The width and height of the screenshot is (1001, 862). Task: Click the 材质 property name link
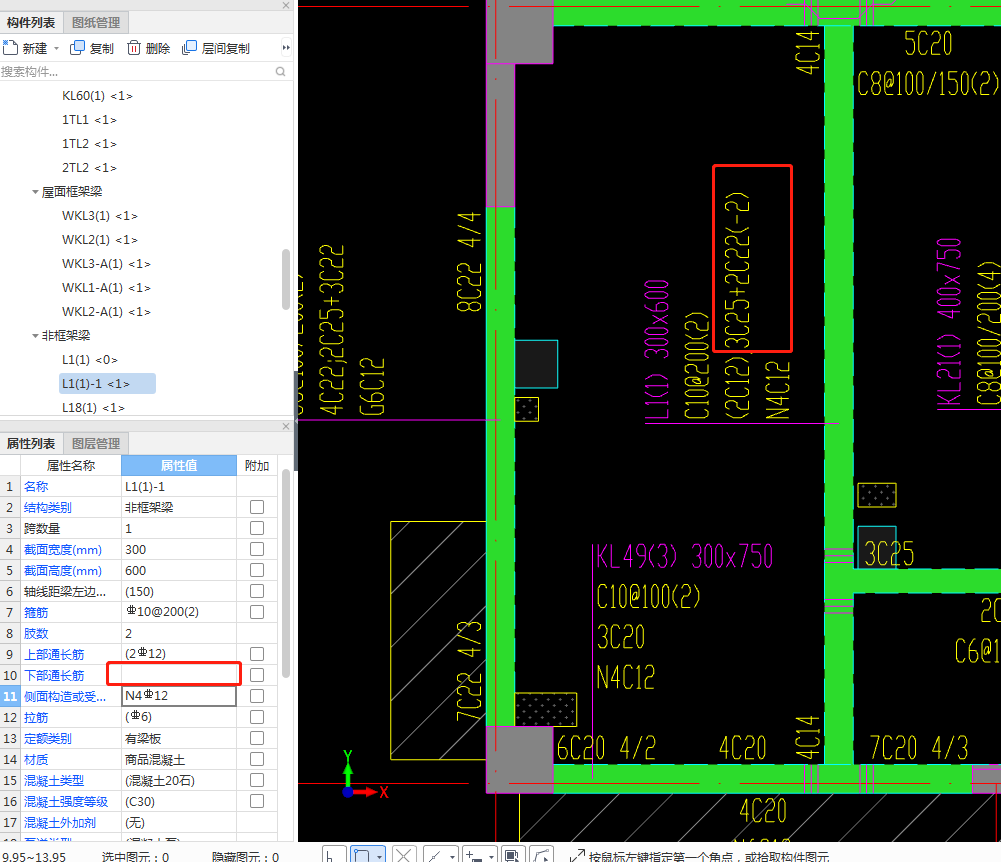coord(36,760)
